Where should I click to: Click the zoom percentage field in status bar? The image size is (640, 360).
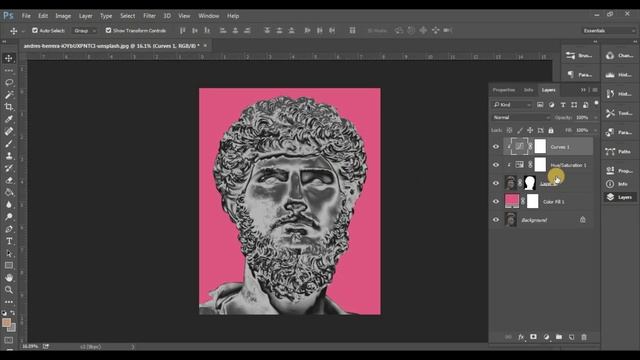pos(30,347)
